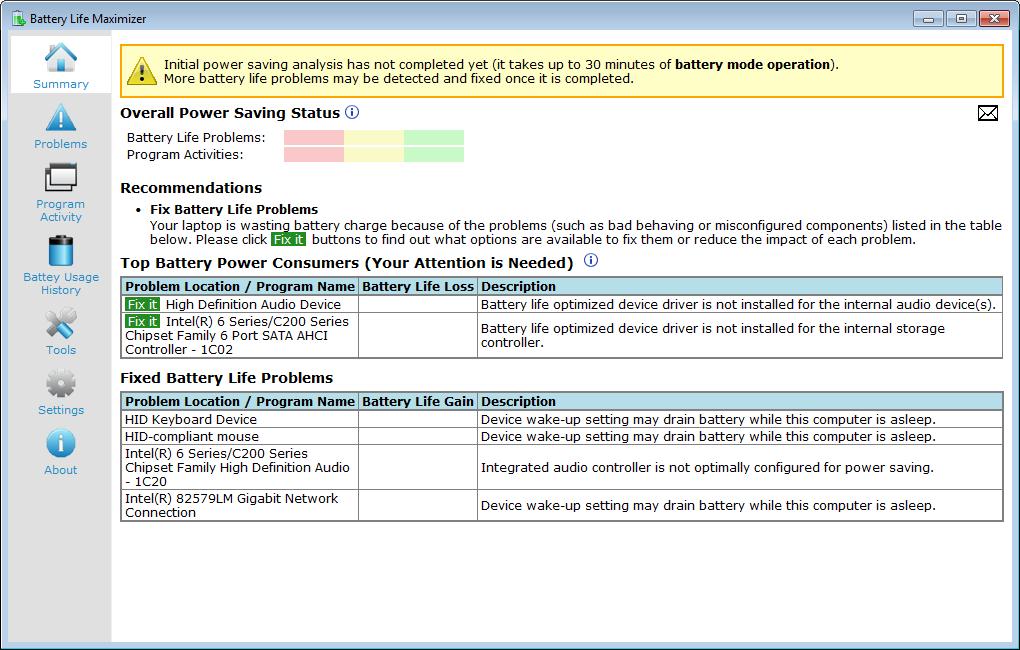The image size is (1020, 650).
Task: Select Intel 82579LM Gigabit Network Connection row
Action: pos(561,506)
